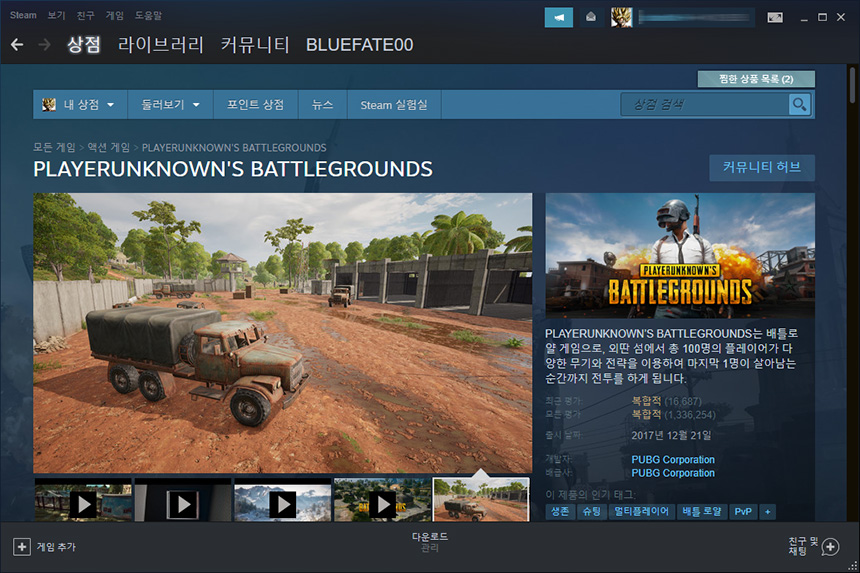Viewport: 860px width, 573px height.
Task: Click the vertical page scrollbar
Action: 852,85
